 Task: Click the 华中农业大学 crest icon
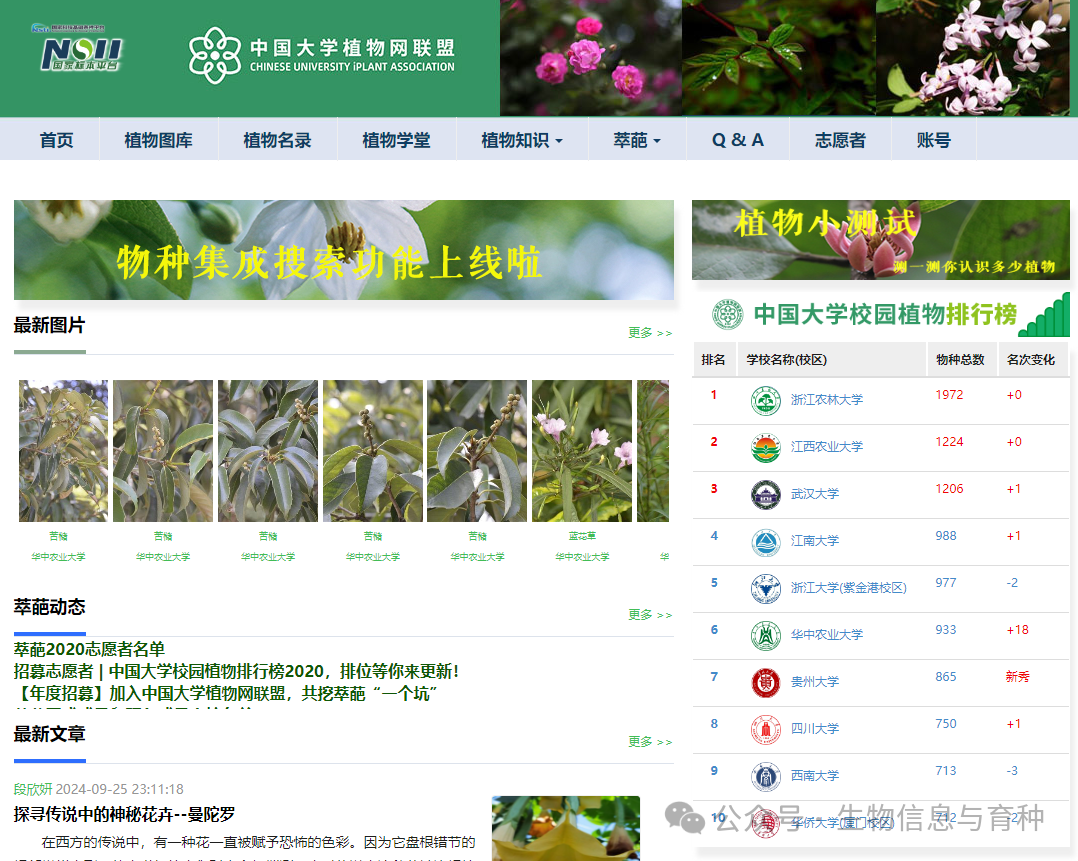pyautogui.click(x=765, y=635)
